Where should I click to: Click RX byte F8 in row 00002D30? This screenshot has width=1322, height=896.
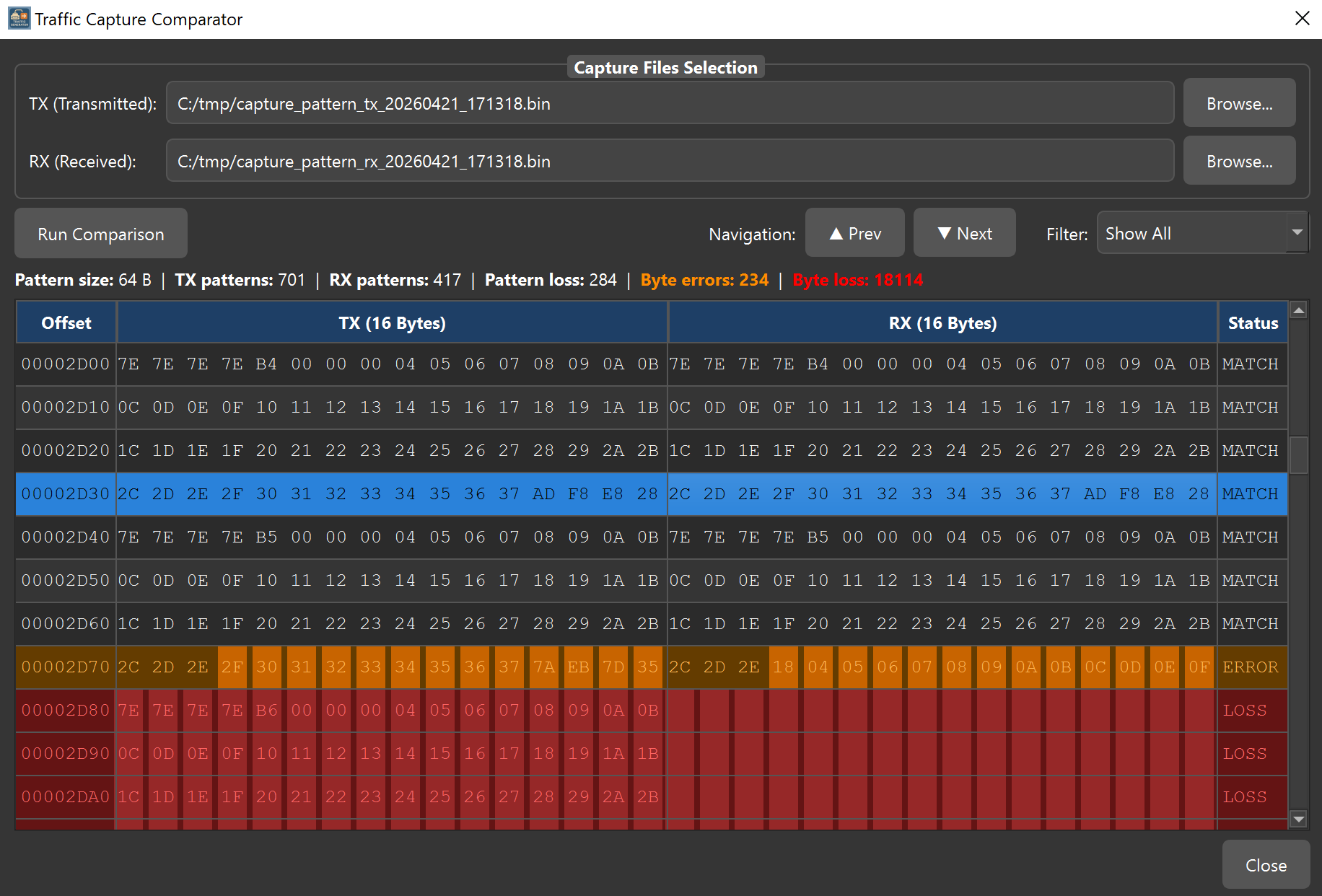click(1129, 494)
